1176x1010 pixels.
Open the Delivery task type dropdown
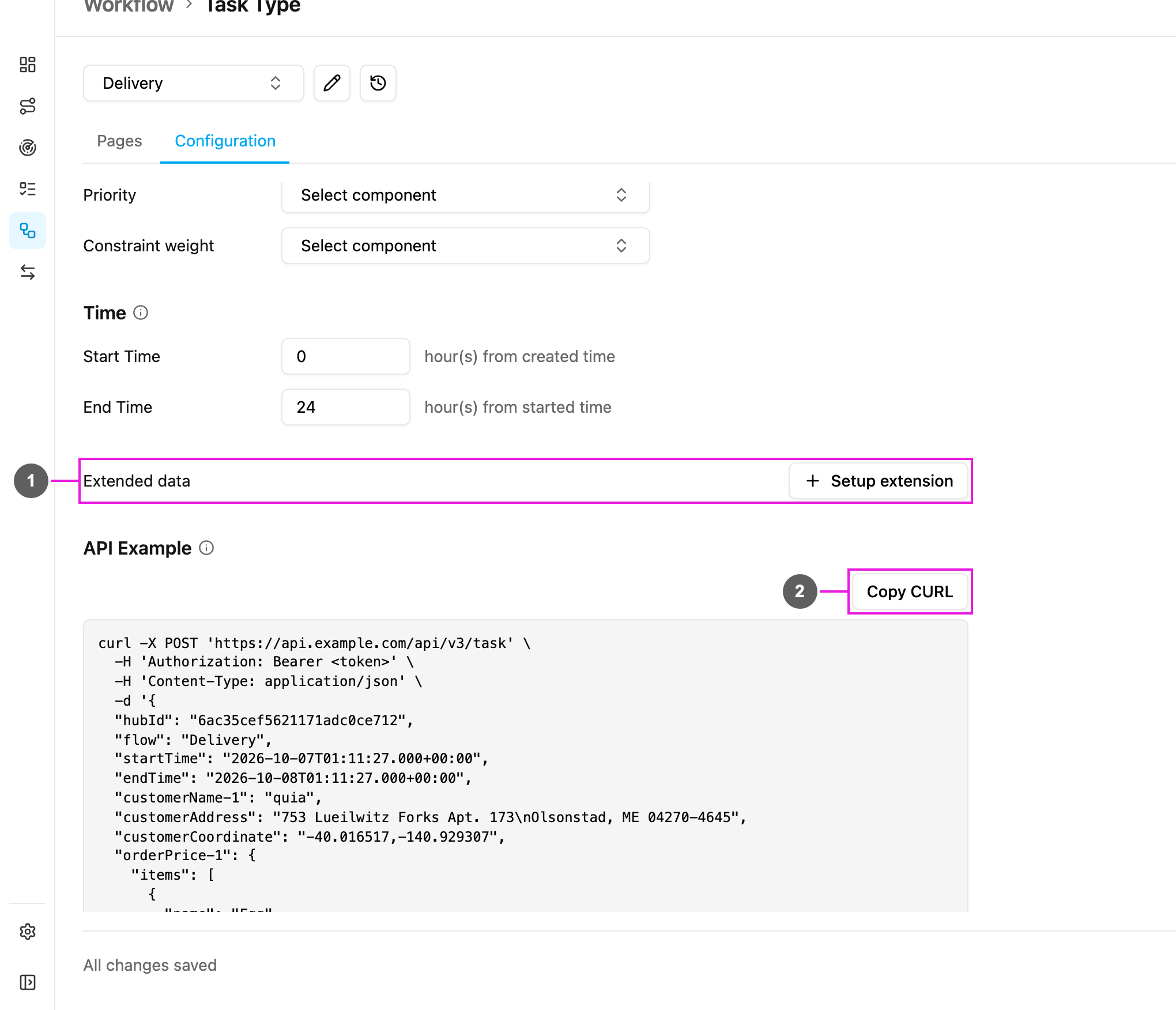[x=194, y=83]
